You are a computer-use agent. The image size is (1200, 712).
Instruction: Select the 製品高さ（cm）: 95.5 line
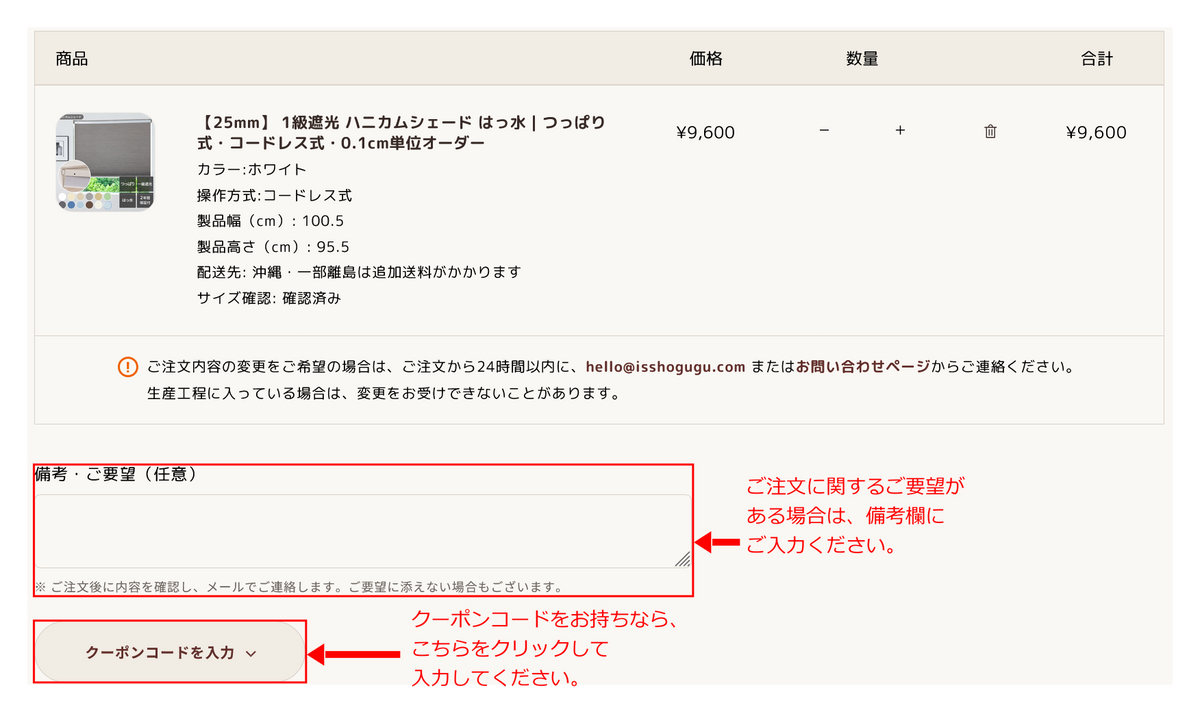click(274, 247)
